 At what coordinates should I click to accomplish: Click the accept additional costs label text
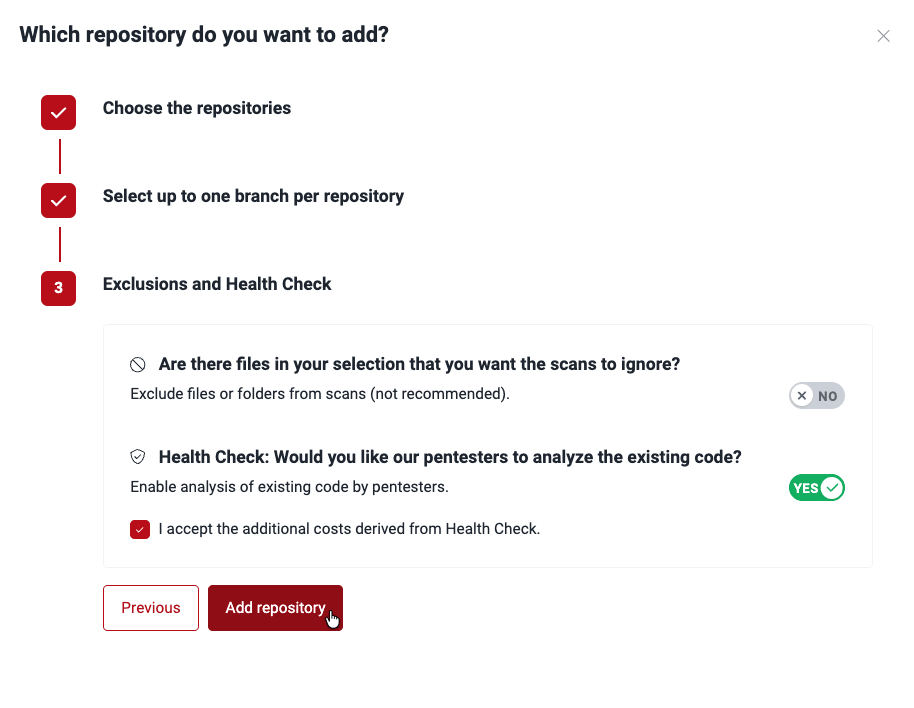click(349, 529)
